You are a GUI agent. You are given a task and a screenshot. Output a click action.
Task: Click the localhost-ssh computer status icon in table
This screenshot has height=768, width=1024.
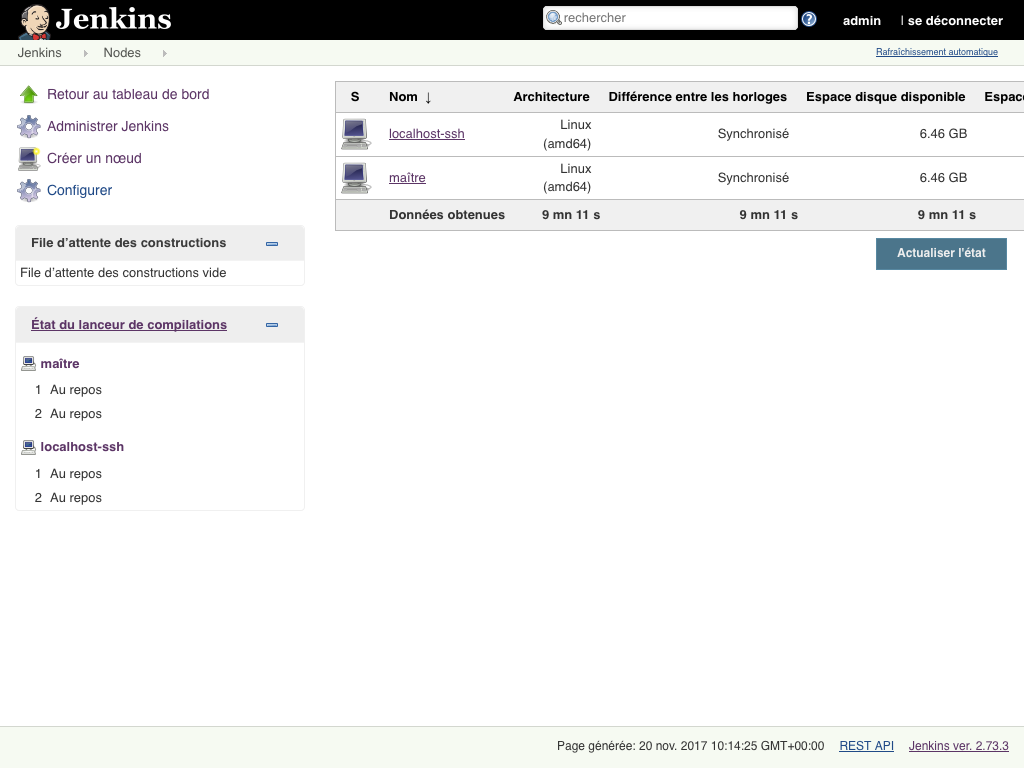(x=355, y=134)
